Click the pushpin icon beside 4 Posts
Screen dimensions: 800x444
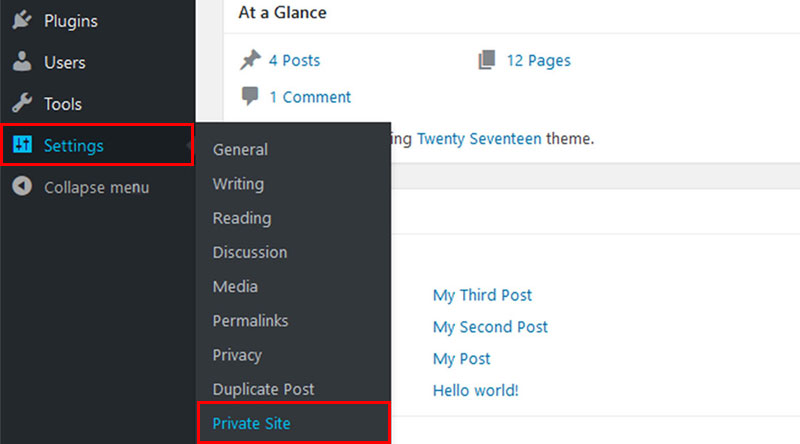250,60
